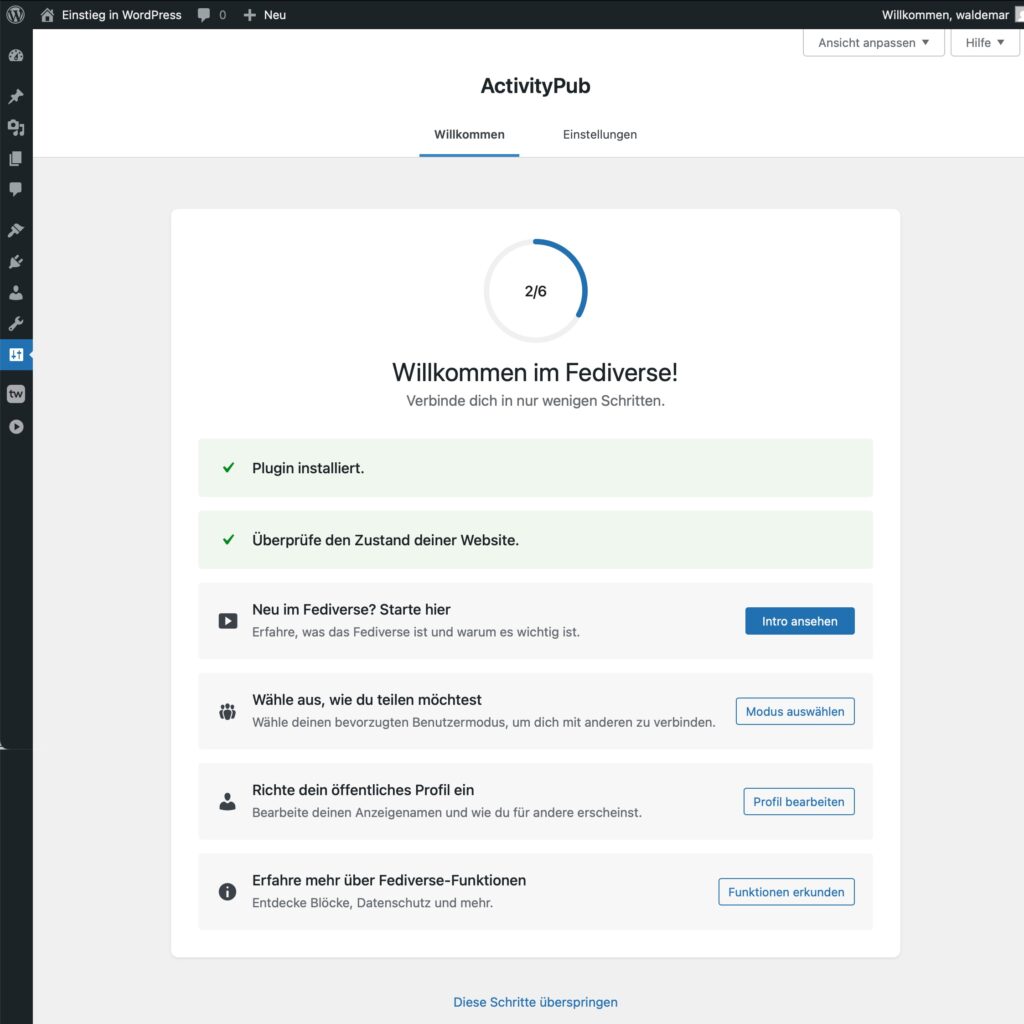Click the group icon beside Wähle aus
The height and width of the screenshot is (1024, 1024).
227,711
